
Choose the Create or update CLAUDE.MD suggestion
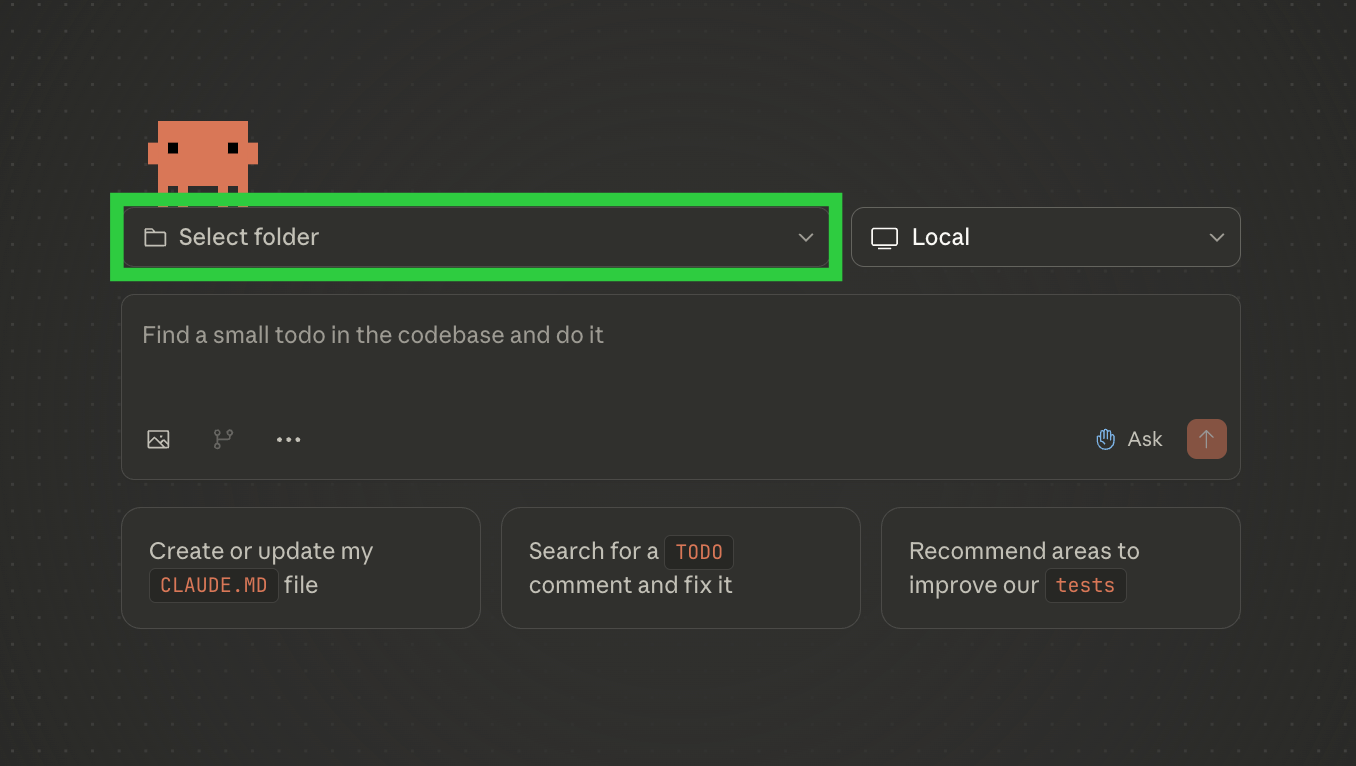(x=300, y=567)
